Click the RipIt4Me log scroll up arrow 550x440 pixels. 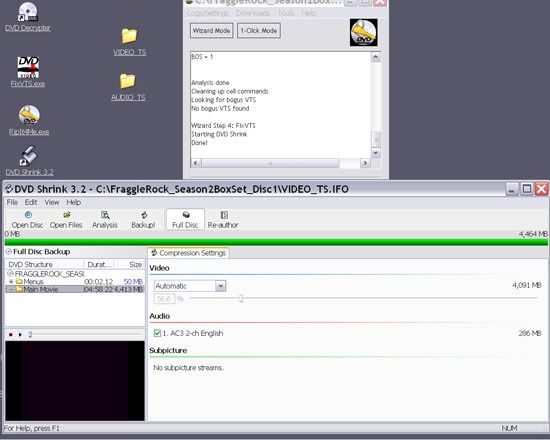point(376,57)
